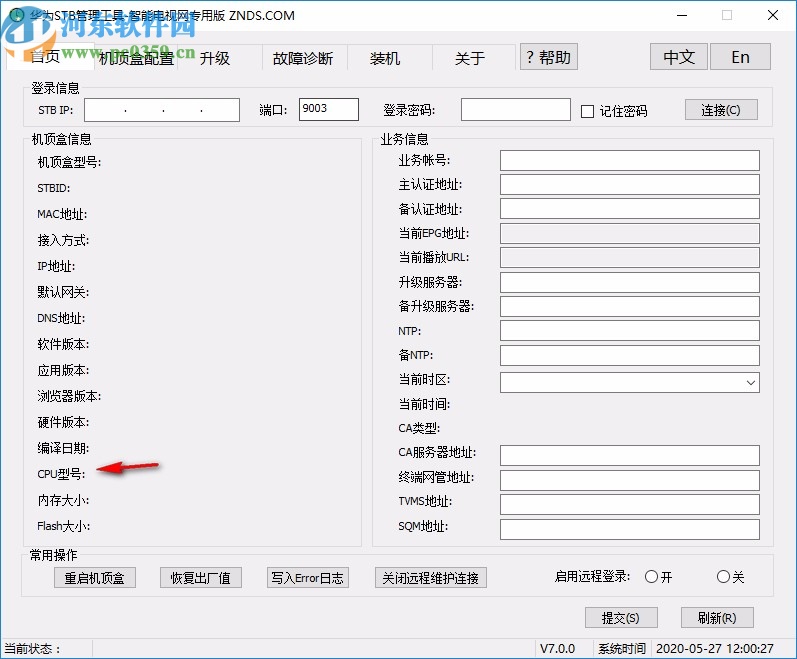
Task: Switch language to En
Action: 740,56
